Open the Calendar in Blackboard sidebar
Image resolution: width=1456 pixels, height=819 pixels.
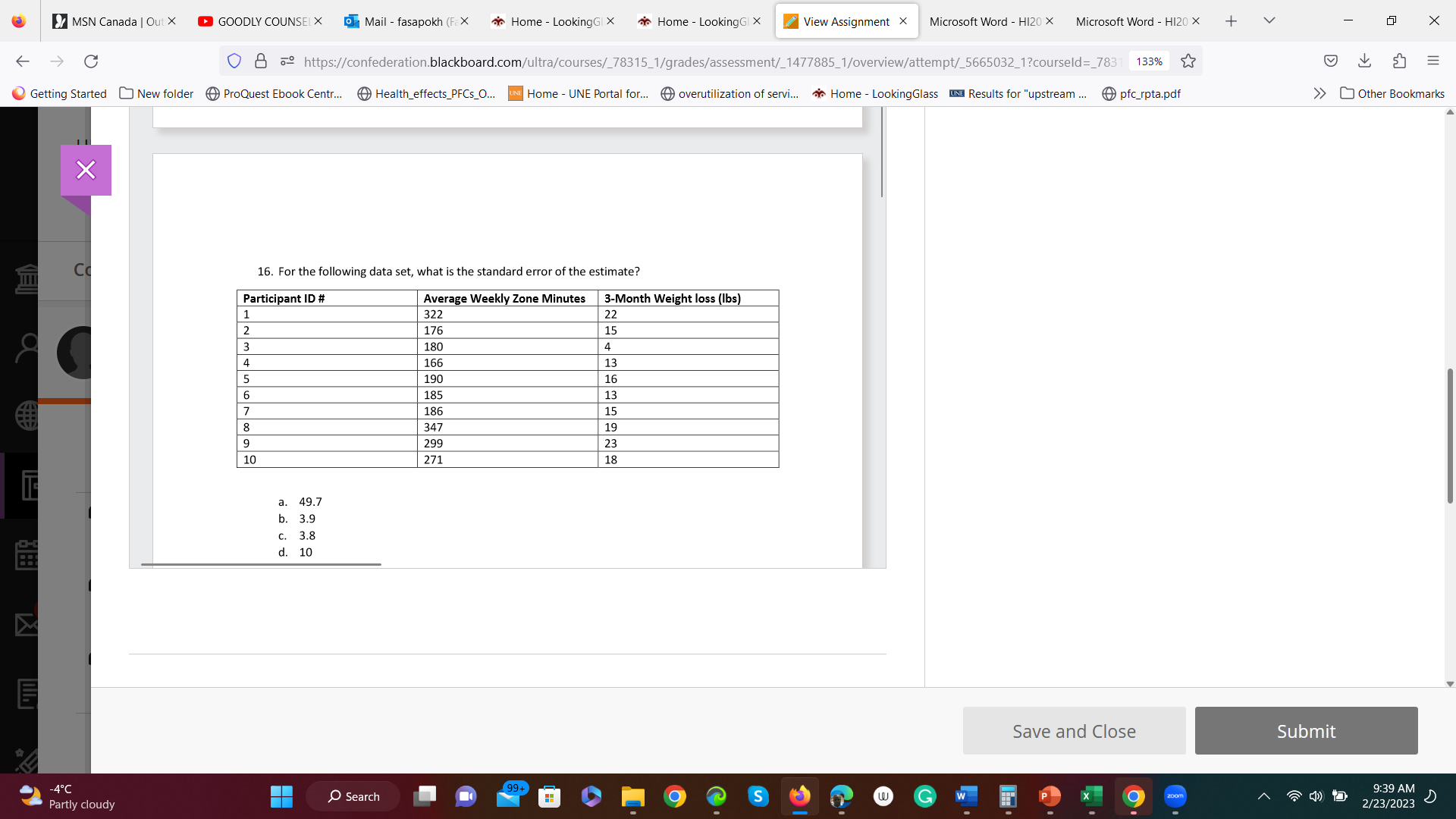tap(27, 556)
